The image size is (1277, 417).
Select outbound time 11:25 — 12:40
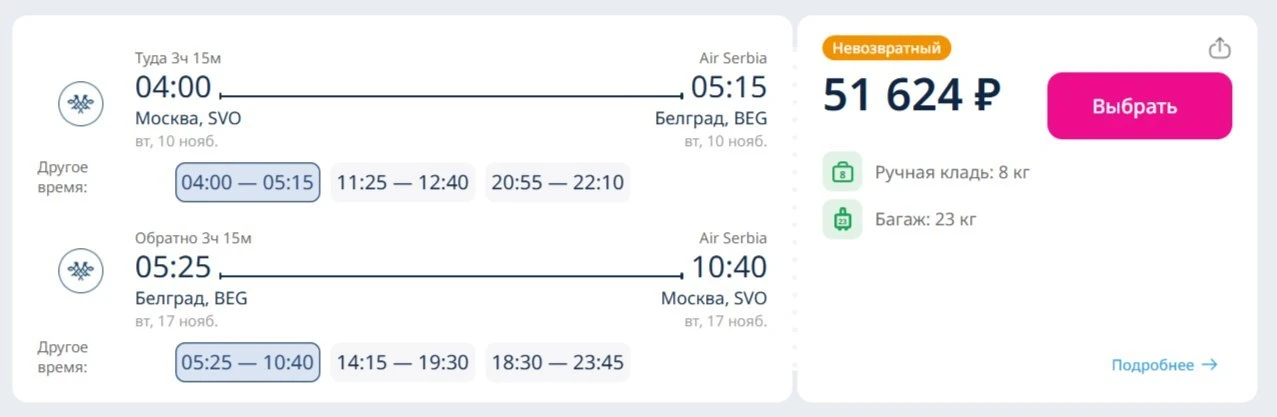coord(403,183)
